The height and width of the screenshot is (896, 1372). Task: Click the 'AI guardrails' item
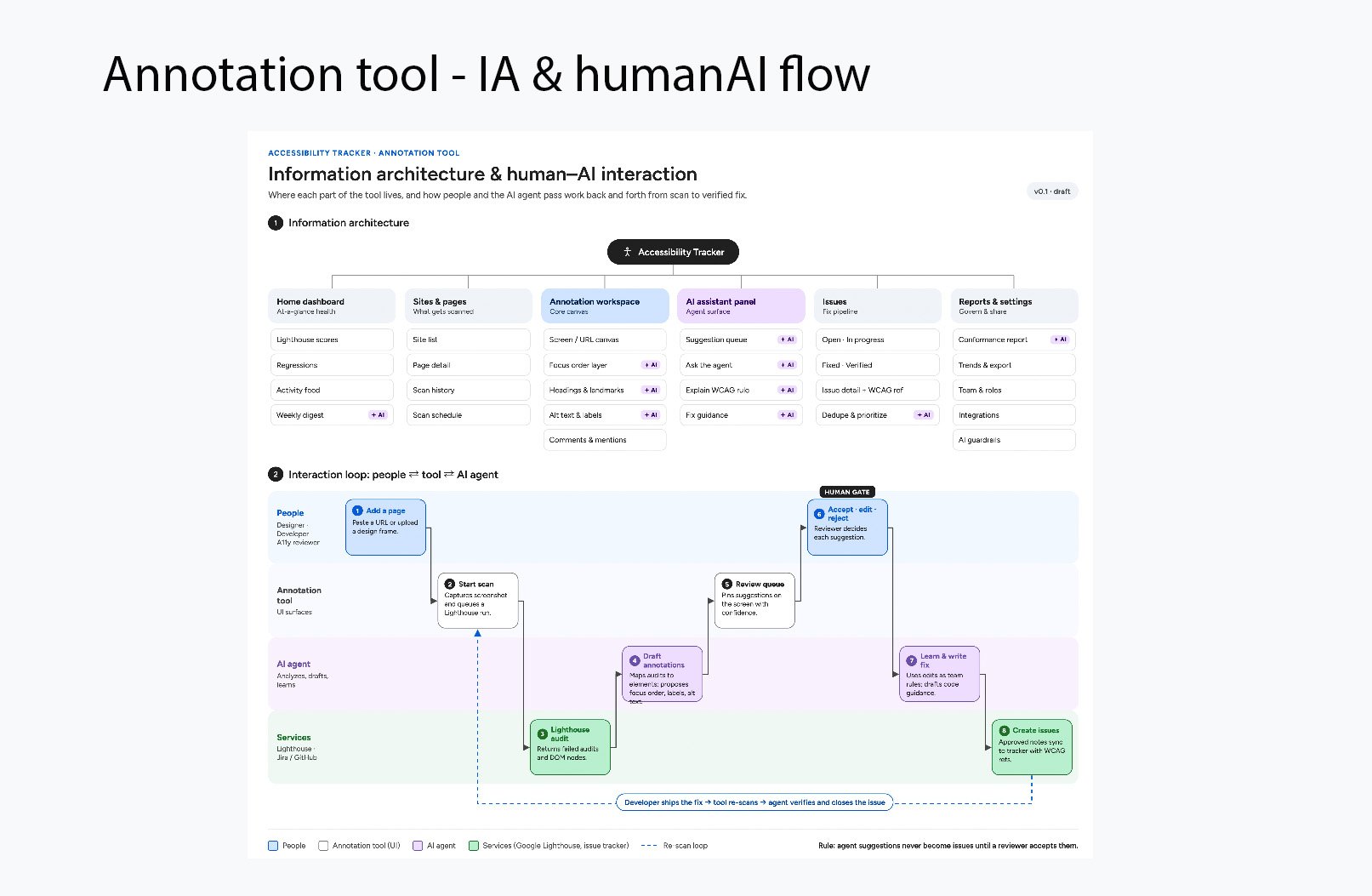(1014, 440)
